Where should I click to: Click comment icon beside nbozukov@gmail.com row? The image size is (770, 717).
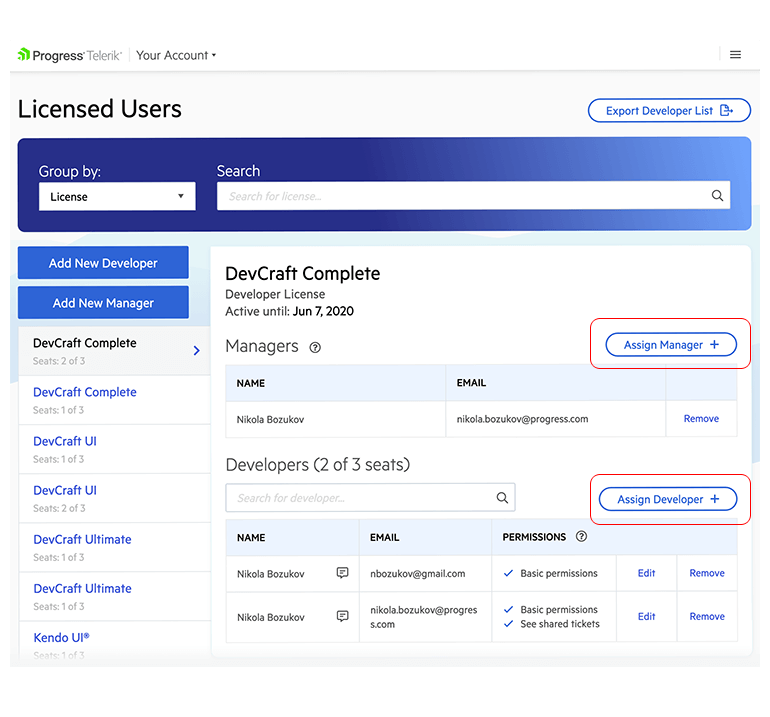click(342, 573)
